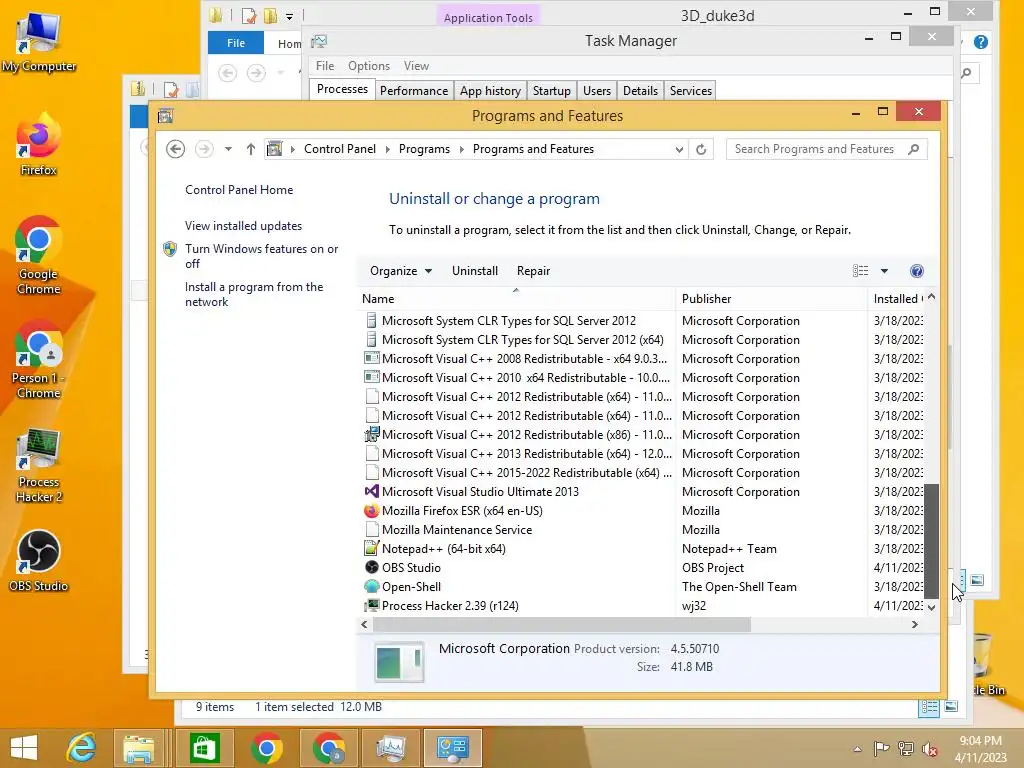
Task: Open Quick Access Toolbar dropdown in 3D_duke3d
Action: [289, 16]
